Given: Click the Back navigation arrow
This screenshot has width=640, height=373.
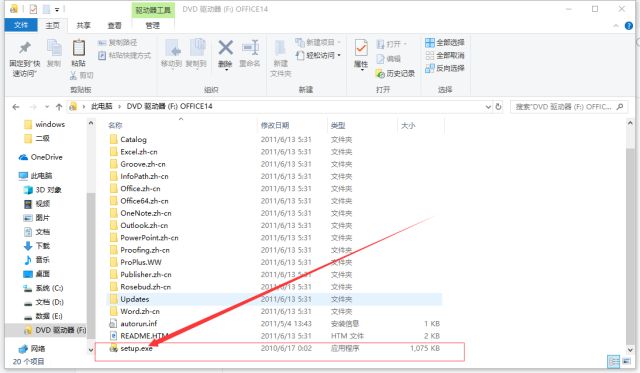Looking at the screenshot, I should coord(16,107).
